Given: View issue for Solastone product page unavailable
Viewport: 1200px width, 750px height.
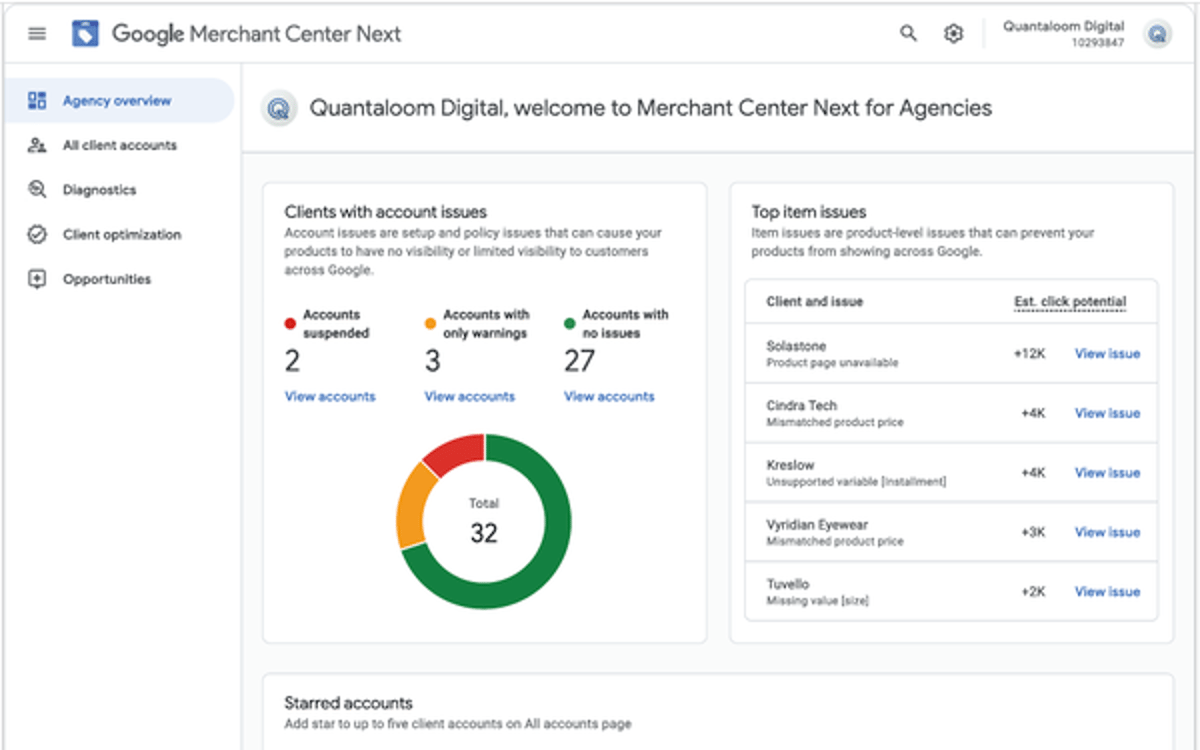Looking at the screenshot, I should pos(1106,353).
